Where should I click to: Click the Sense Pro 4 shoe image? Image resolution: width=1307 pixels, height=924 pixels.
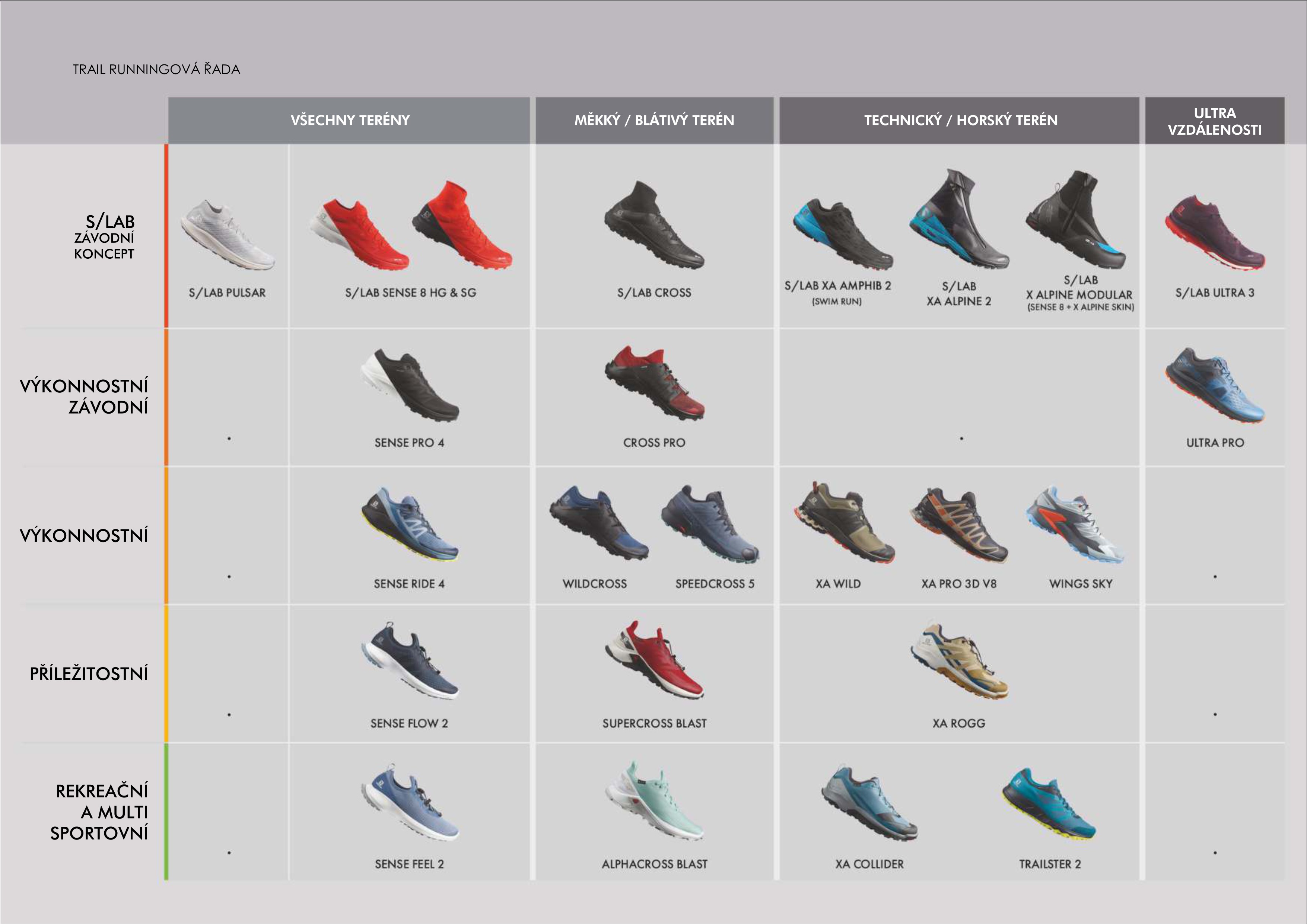tap(409, 385)
